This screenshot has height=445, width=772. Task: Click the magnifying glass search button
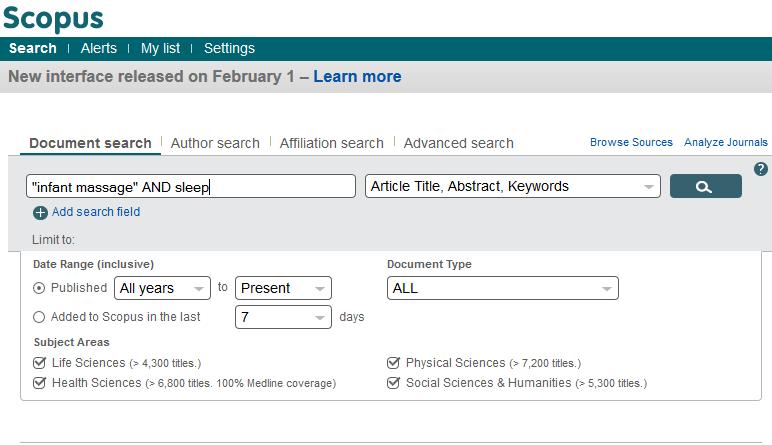click(706, 186)
